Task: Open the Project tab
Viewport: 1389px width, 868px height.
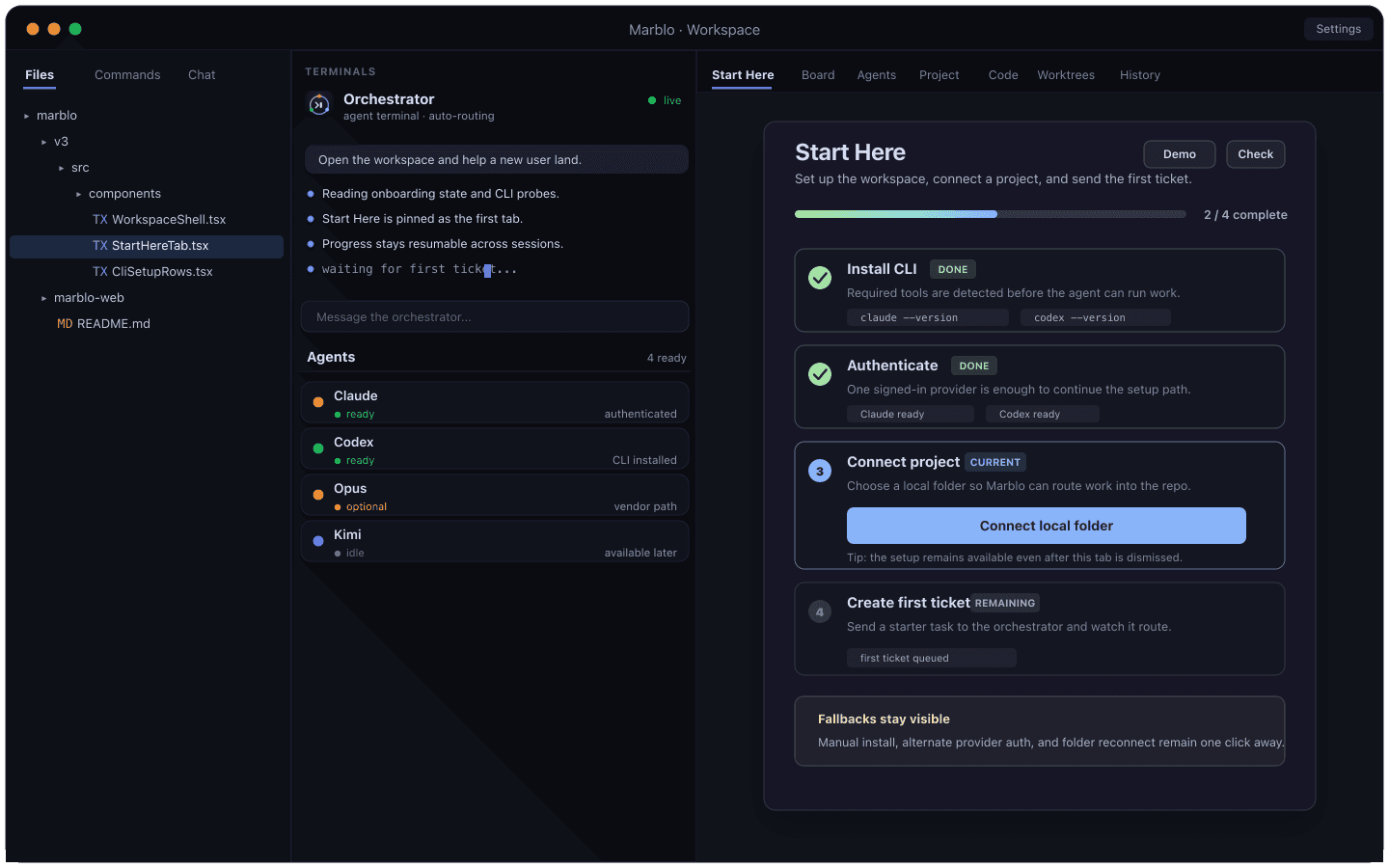Action: [x=940, y=75]
